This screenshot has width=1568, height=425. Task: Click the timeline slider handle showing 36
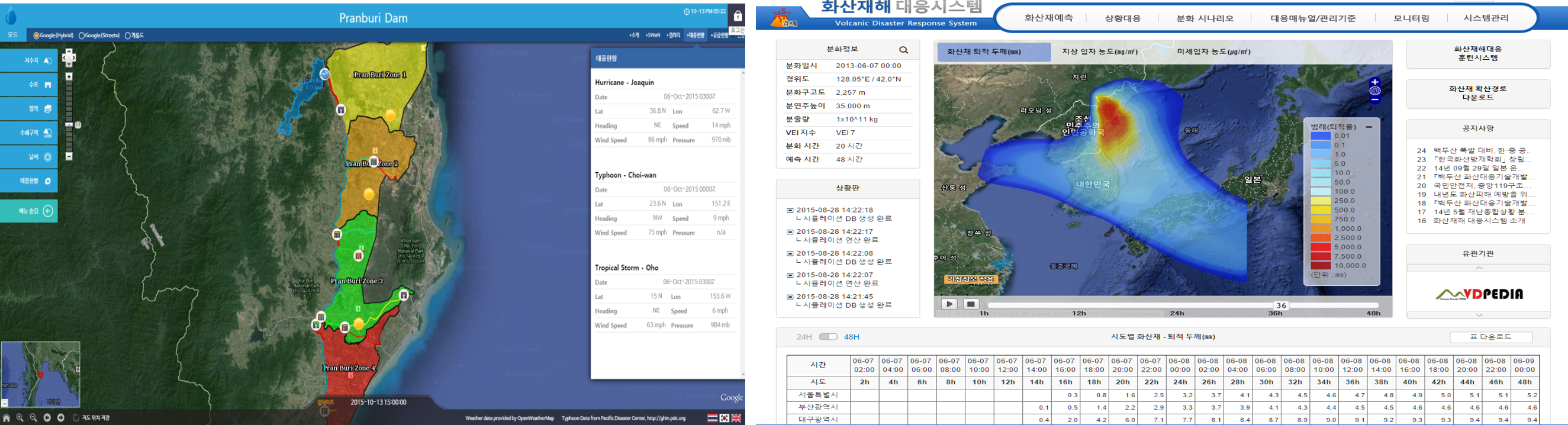1282,305
